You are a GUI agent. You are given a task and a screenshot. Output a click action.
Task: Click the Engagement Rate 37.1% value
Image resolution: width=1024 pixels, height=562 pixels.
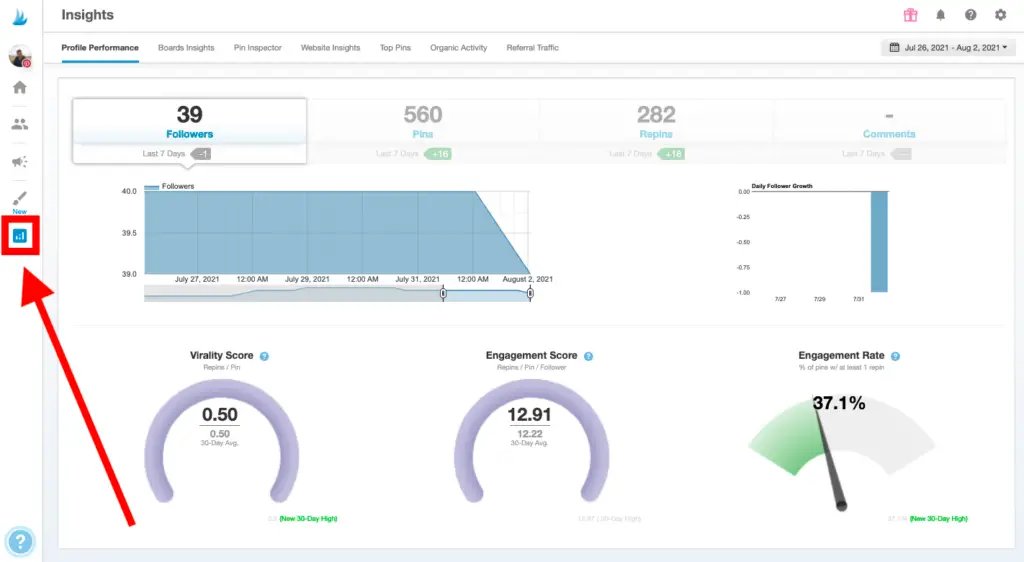839,403
